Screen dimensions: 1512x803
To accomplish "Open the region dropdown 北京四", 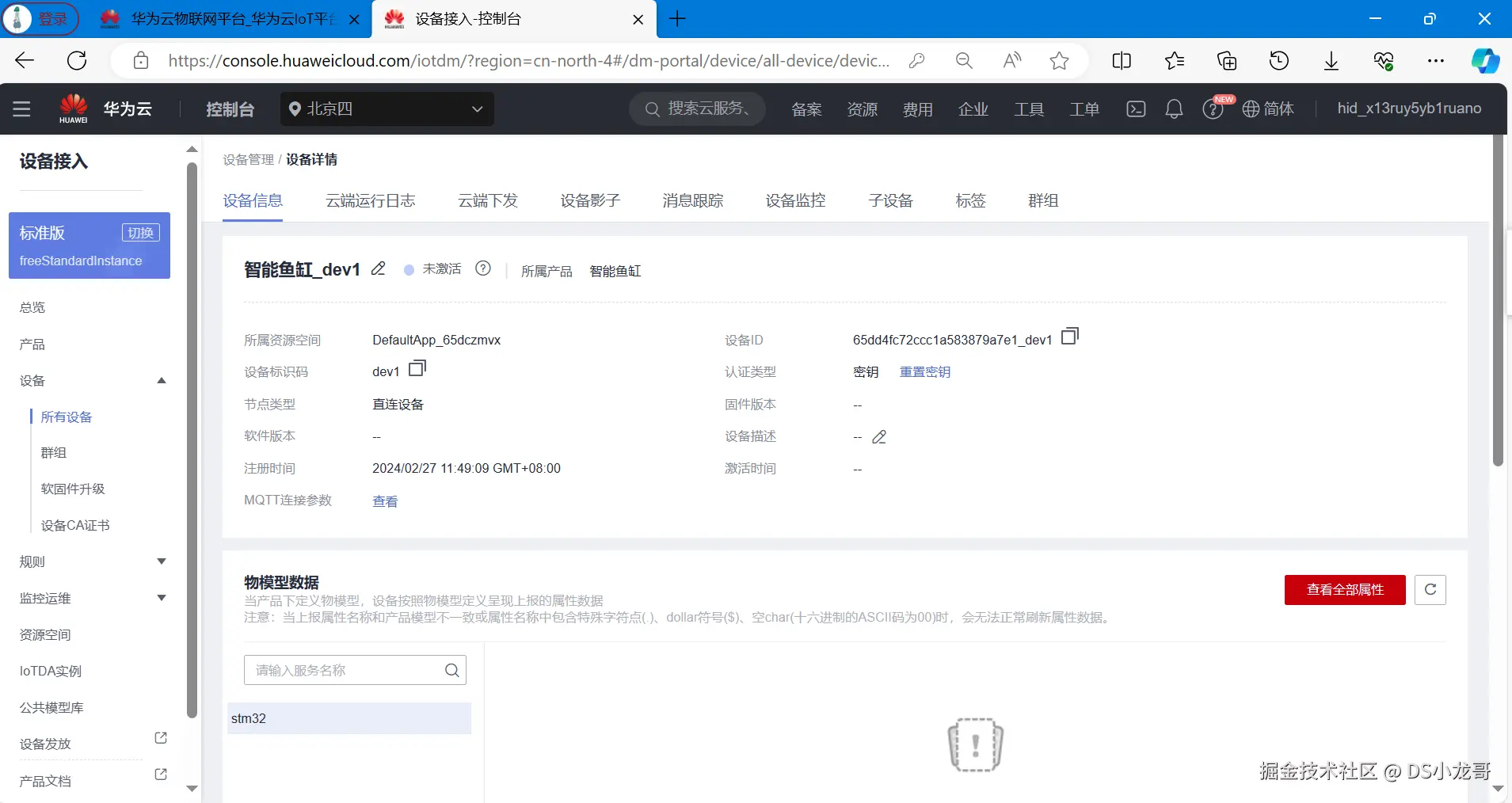I will [x=387, y=109].
